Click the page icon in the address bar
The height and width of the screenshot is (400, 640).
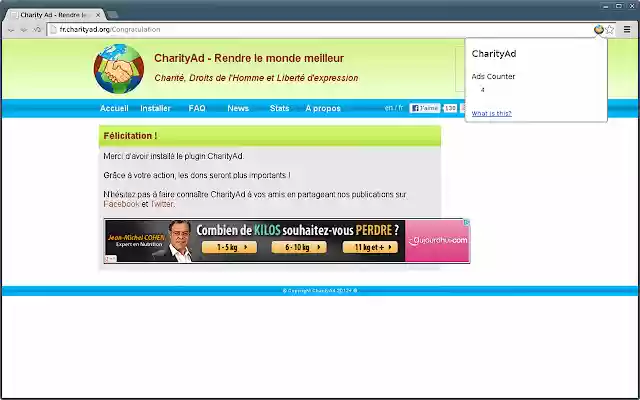tap(53, 29)
